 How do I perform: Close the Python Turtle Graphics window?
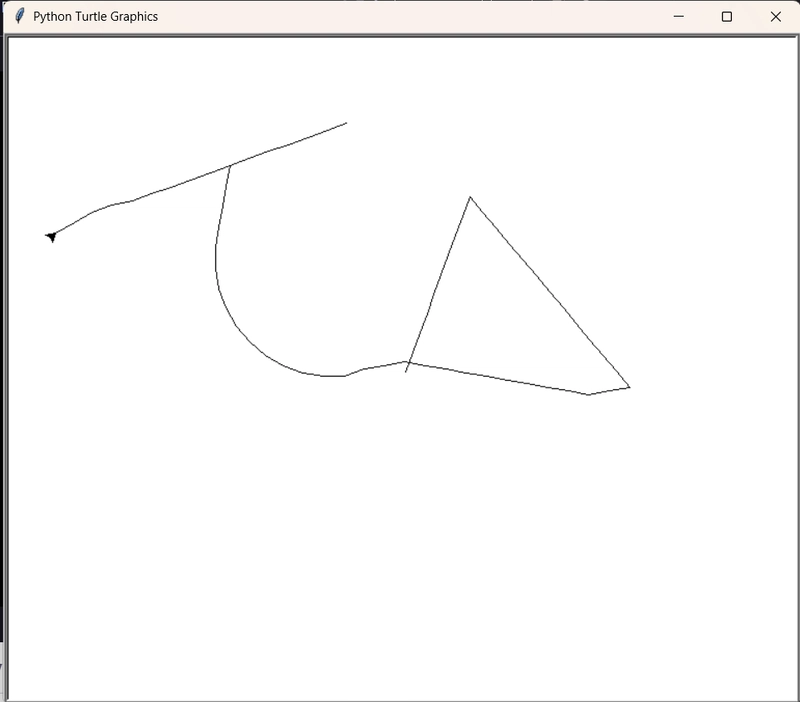click(x=775, y=16)
